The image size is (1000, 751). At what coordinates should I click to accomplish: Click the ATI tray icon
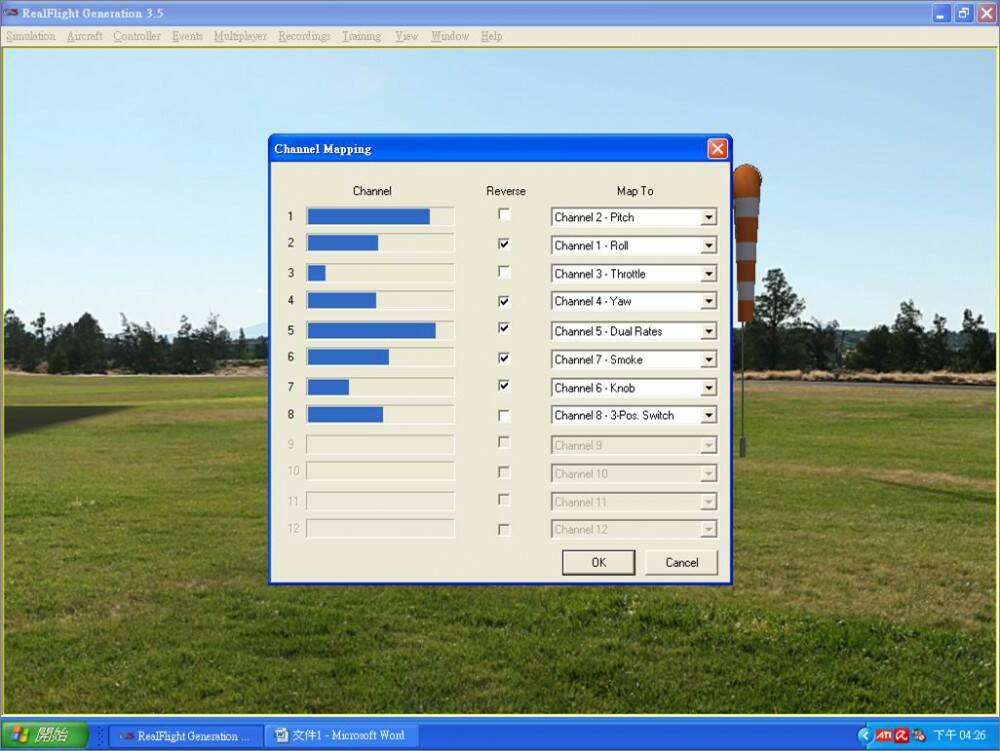click(x=884, y=736)
